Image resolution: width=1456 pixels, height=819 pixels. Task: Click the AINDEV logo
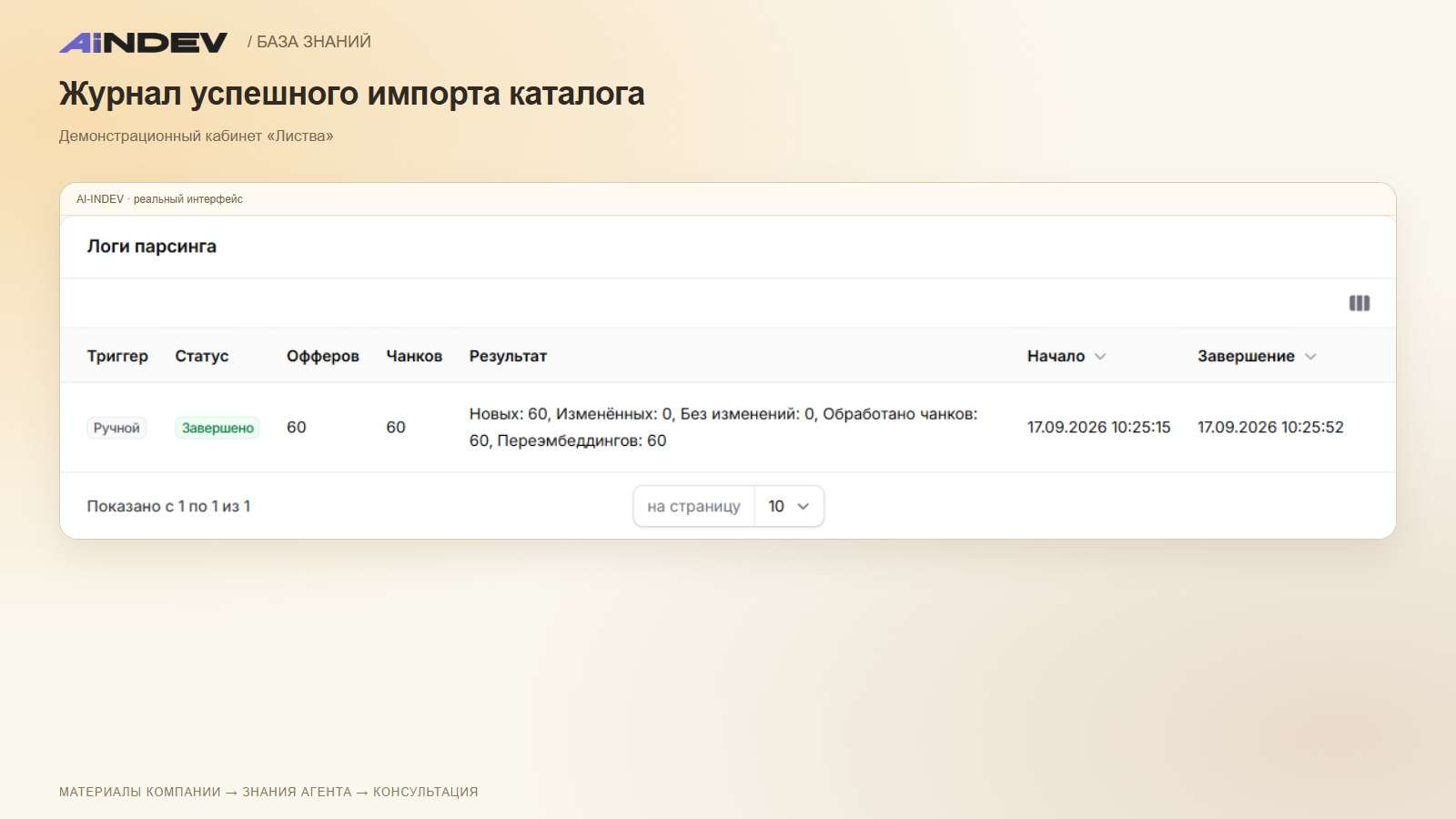coord(143,42)
